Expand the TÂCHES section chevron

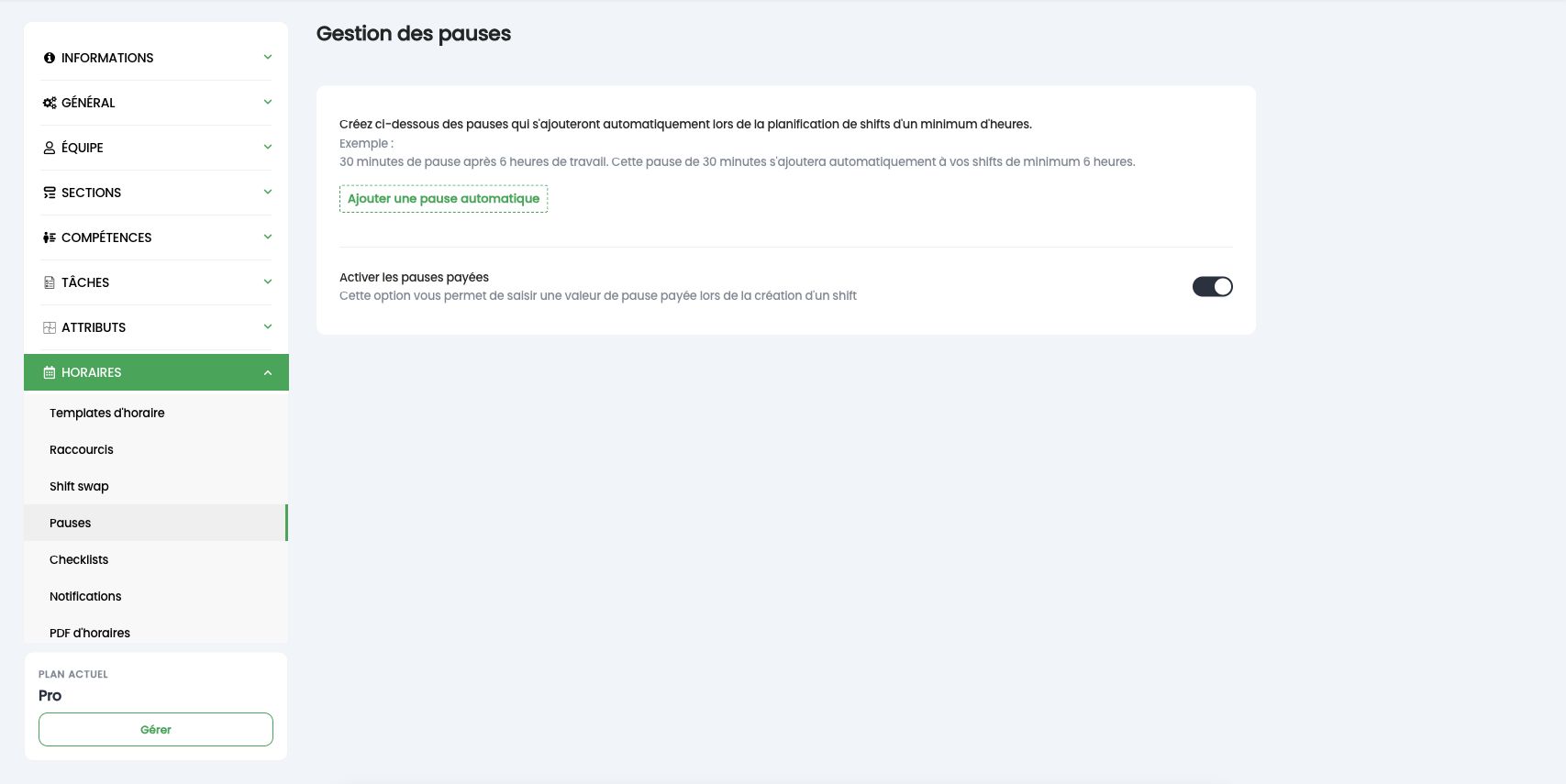[x=268, y=282]
